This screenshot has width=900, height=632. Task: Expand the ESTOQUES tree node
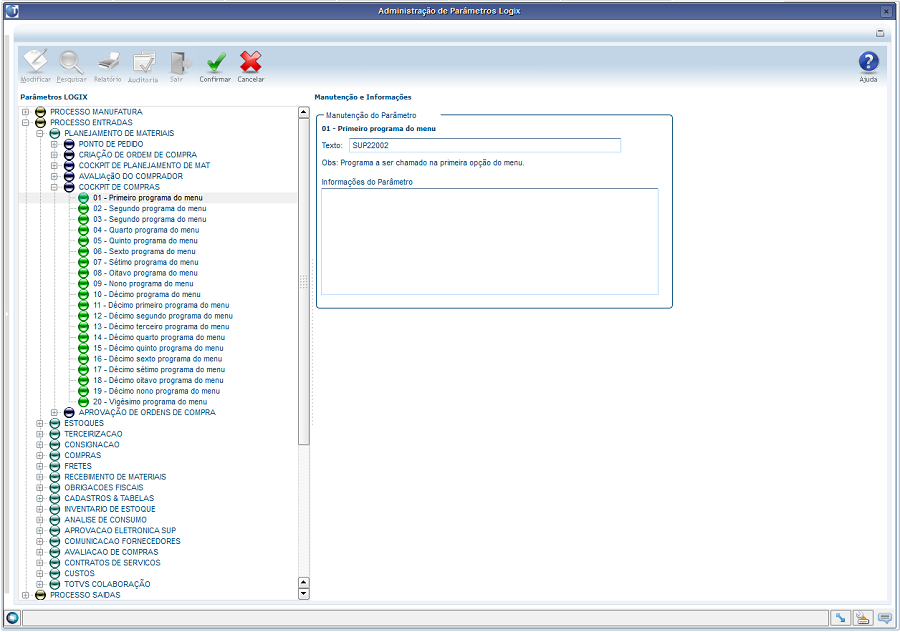(40, 423)
